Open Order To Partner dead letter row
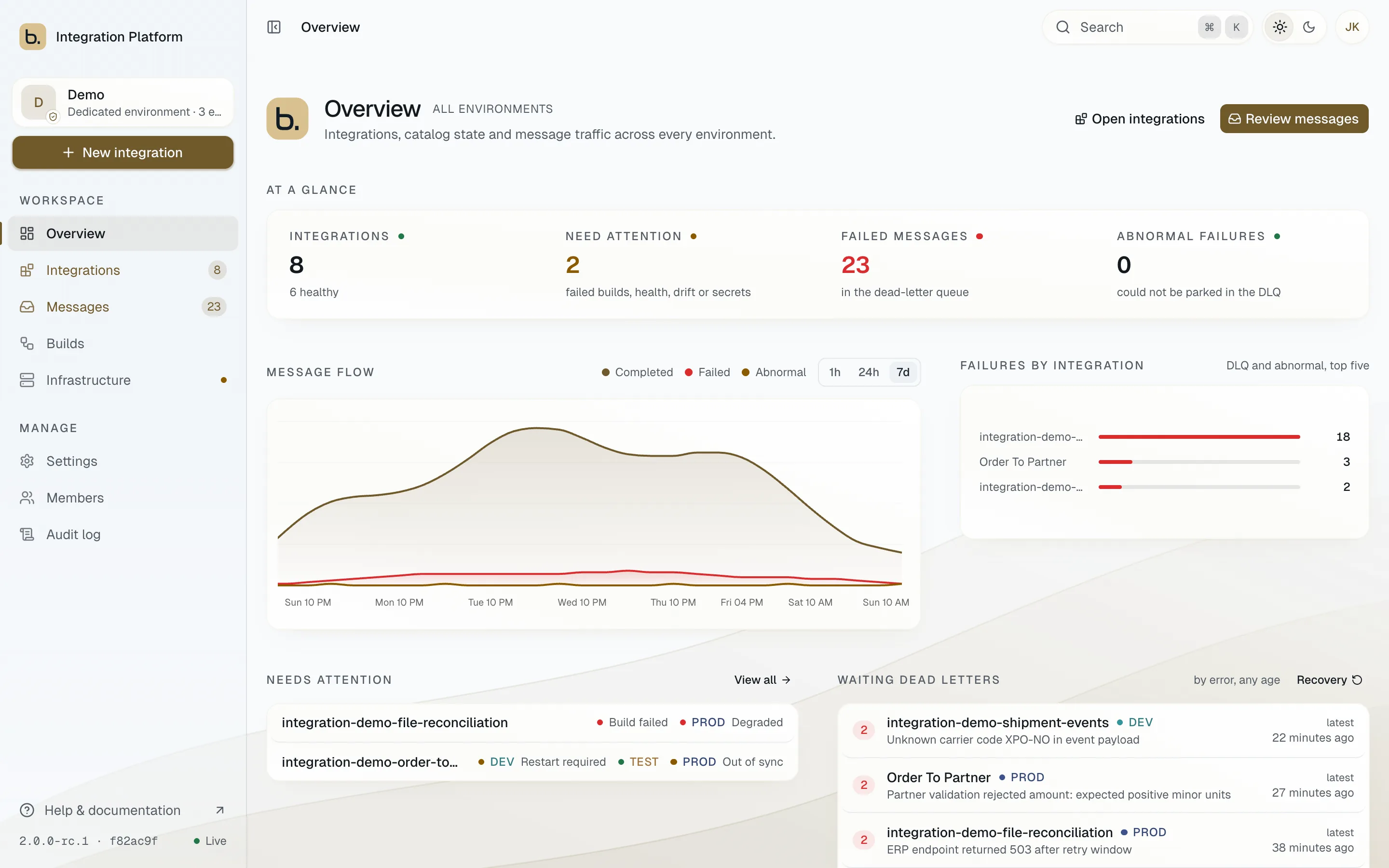 pyautogui.click(x=1103, y=786)
